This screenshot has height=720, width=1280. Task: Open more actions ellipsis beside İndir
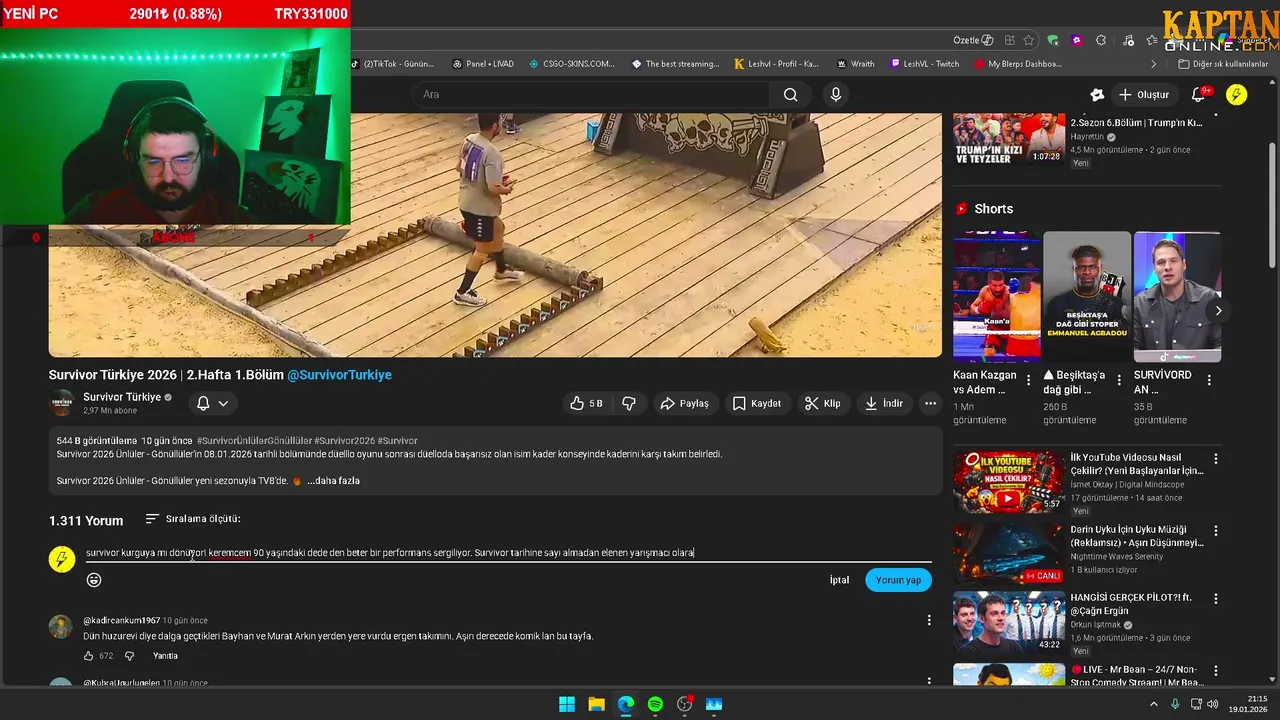[930, 403]
